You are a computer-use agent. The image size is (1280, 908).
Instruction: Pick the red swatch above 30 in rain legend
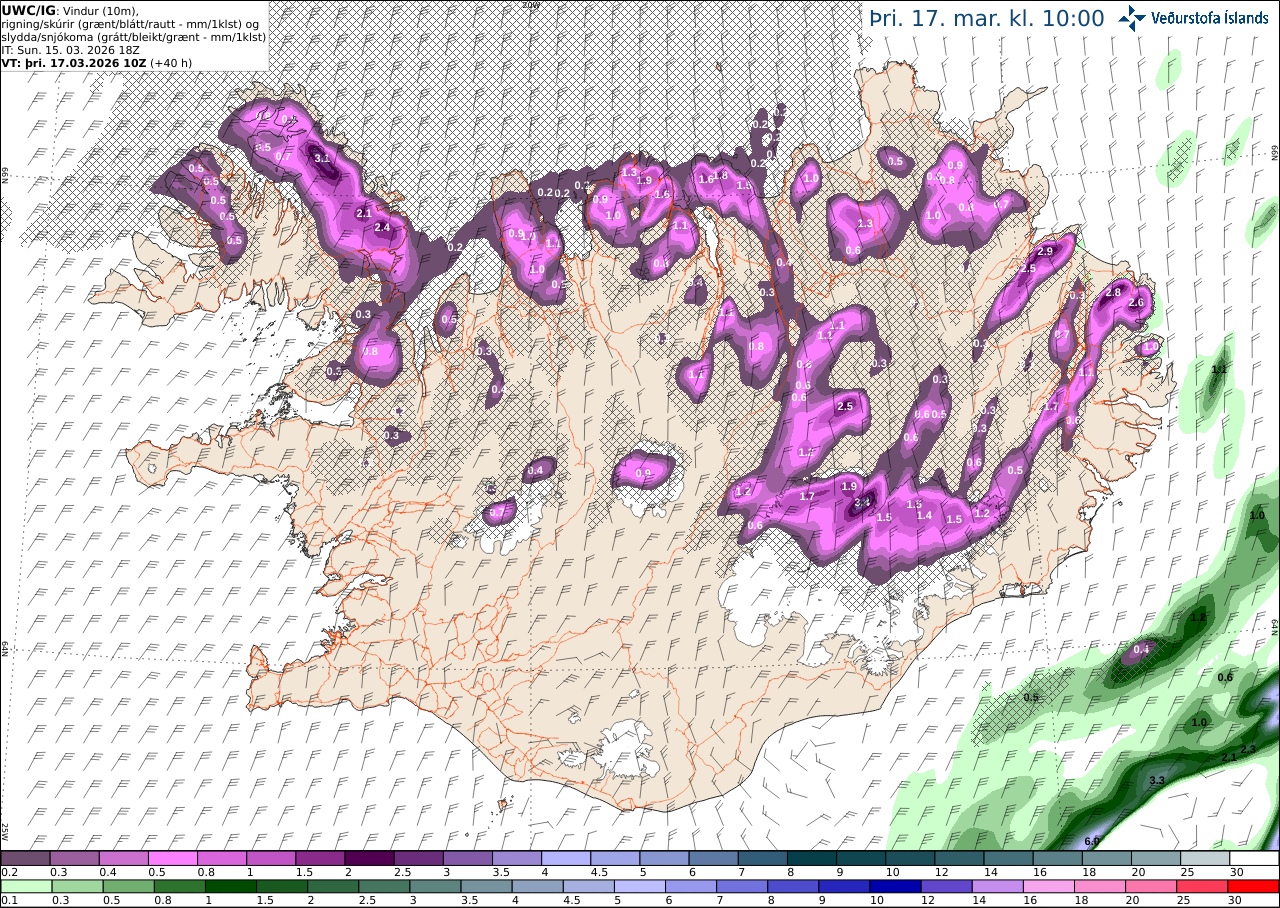(1254, 886)
